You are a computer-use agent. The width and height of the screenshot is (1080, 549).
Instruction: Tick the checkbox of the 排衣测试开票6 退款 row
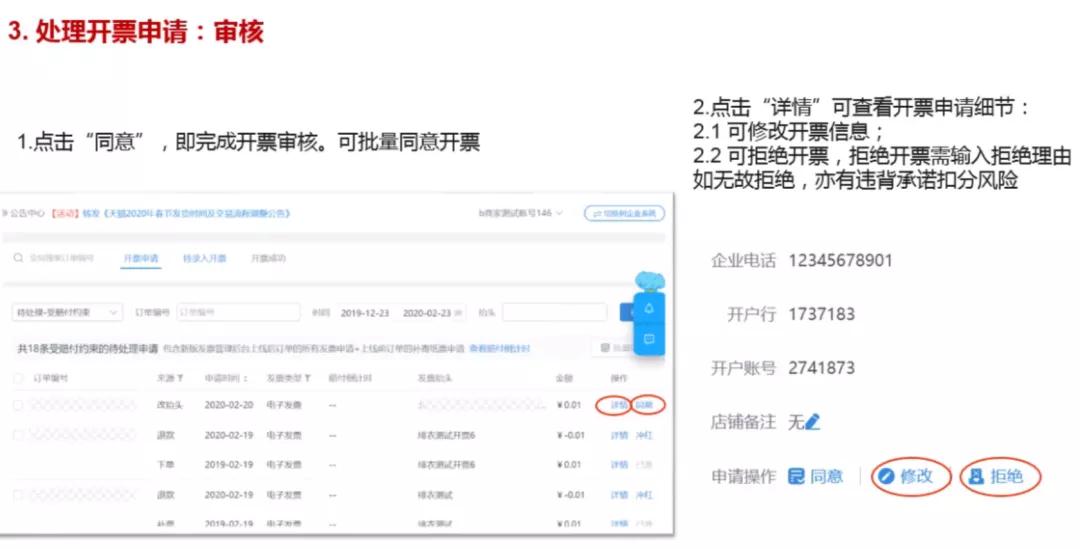pos(19,435)
